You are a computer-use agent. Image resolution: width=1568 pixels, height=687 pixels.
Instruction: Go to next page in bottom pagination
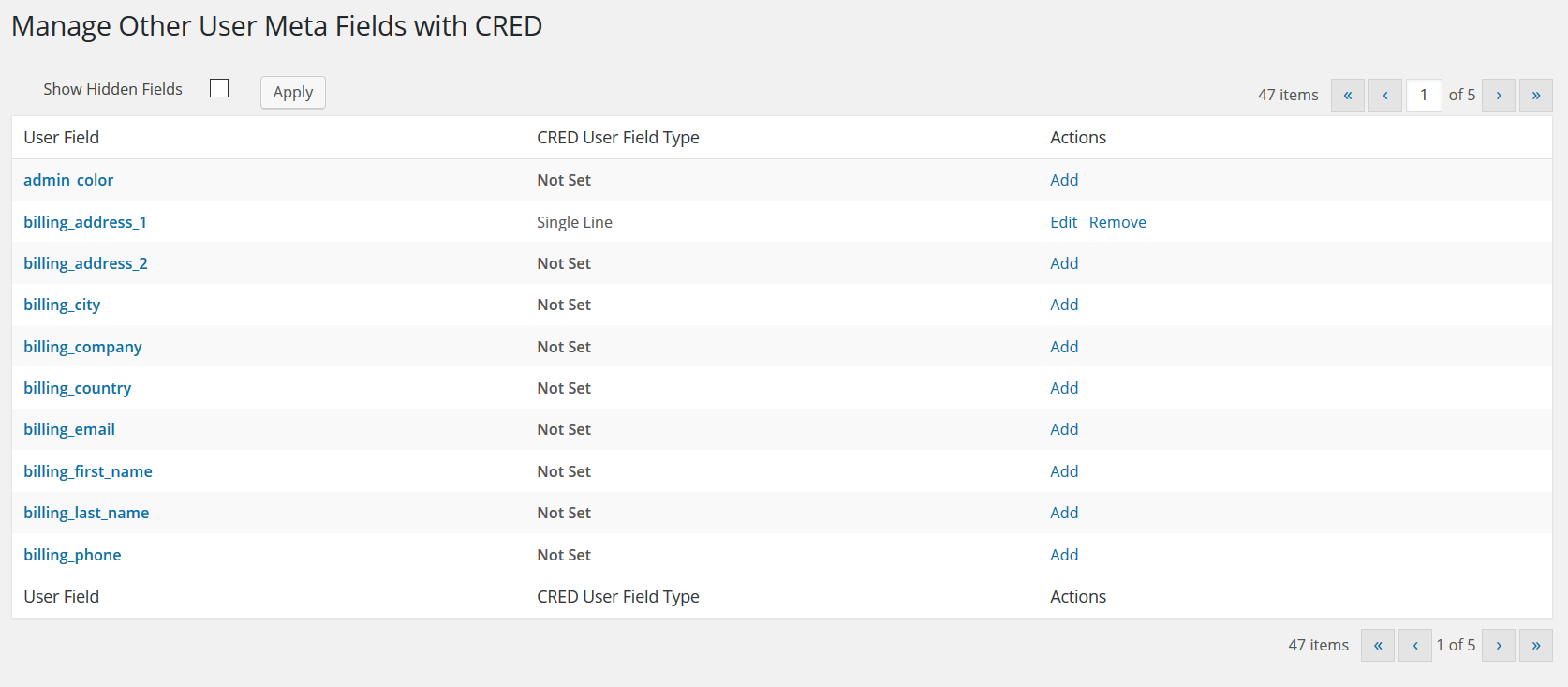1499,645
